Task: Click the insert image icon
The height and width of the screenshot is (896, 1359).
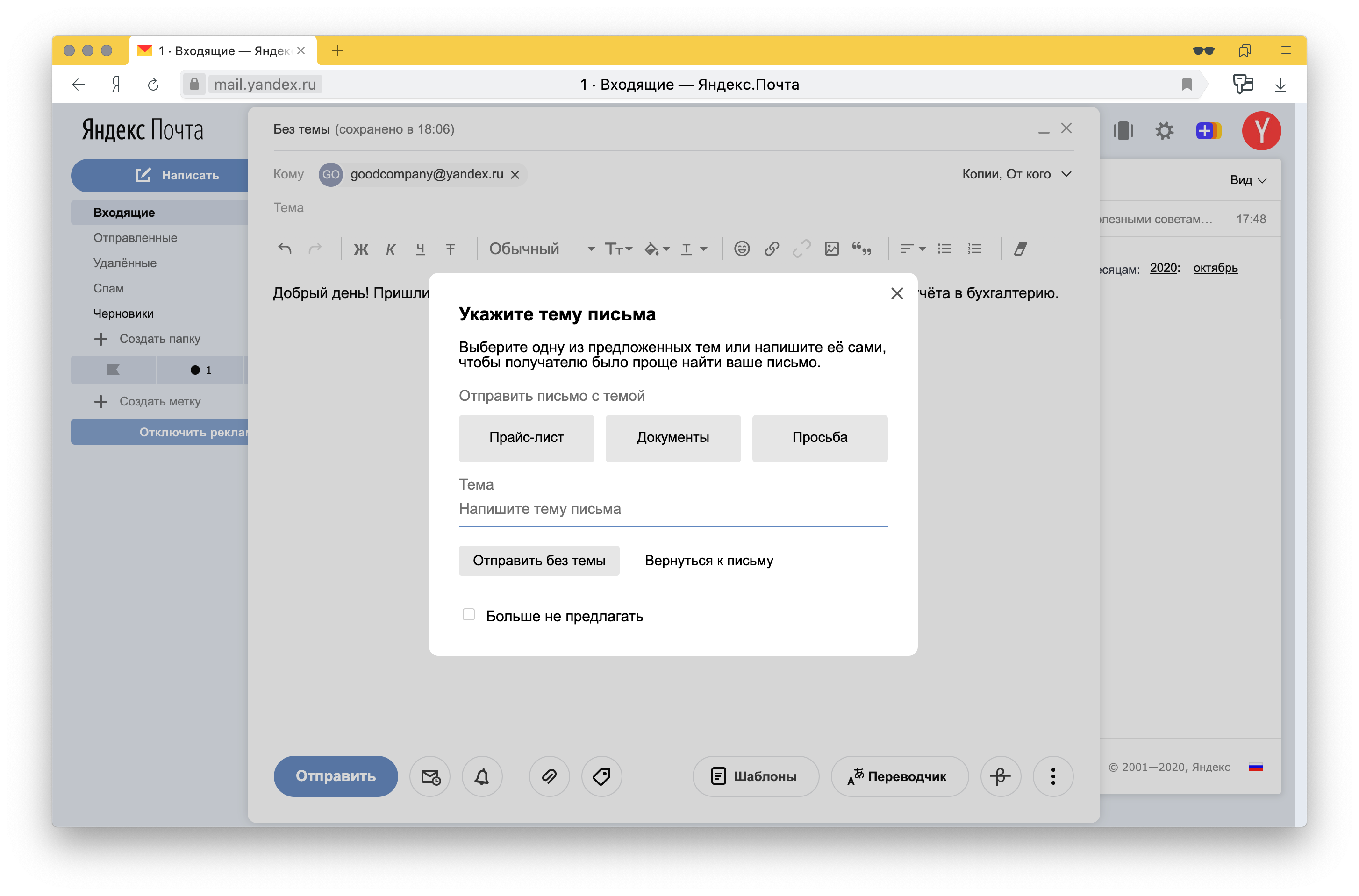Action: coord(831,249)
